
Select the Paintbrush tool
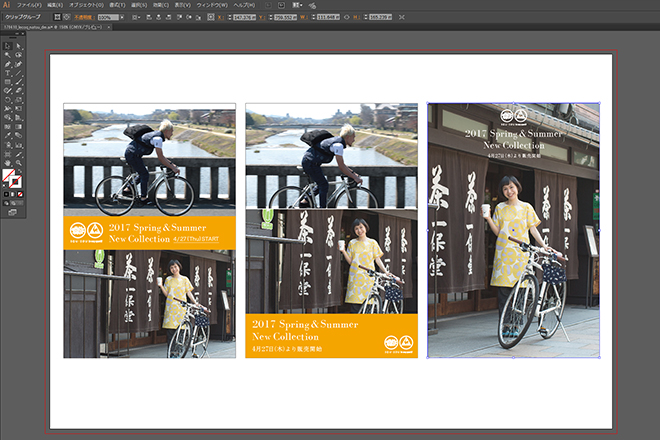click(19, 82)
